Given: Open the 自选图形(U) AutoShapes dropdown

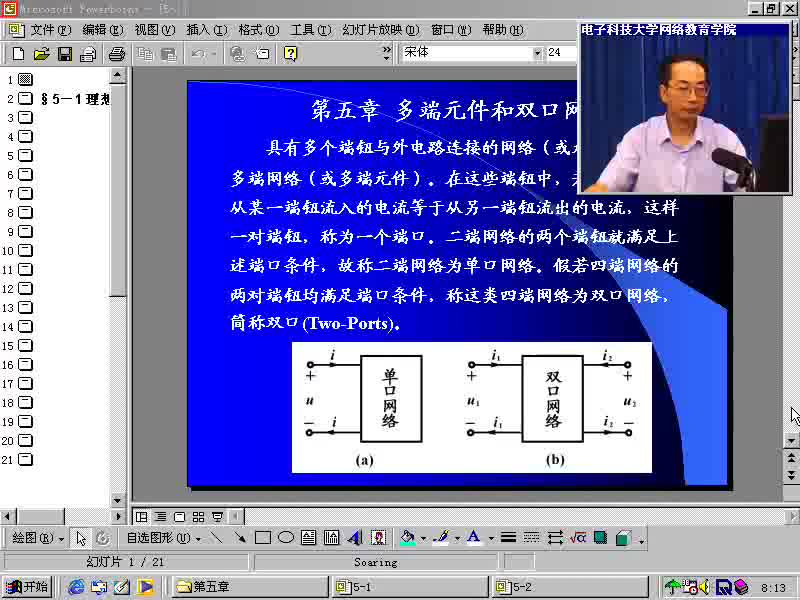Looking at the screenshot, I should coord(163,538).
